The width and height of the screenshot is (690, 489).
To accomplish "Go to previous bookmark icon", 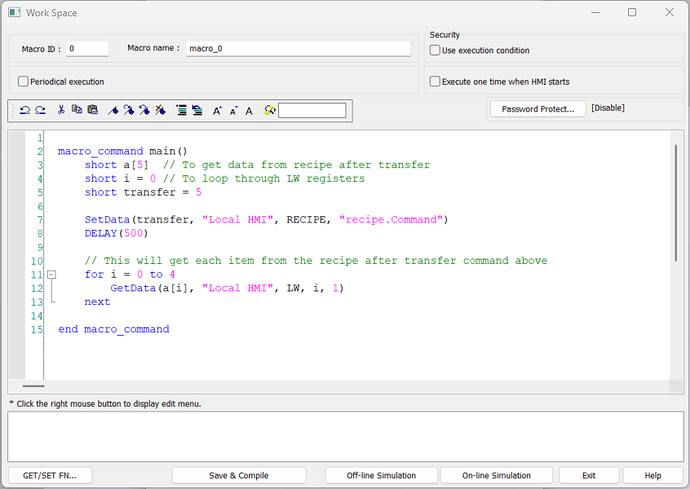I will 144,110.
